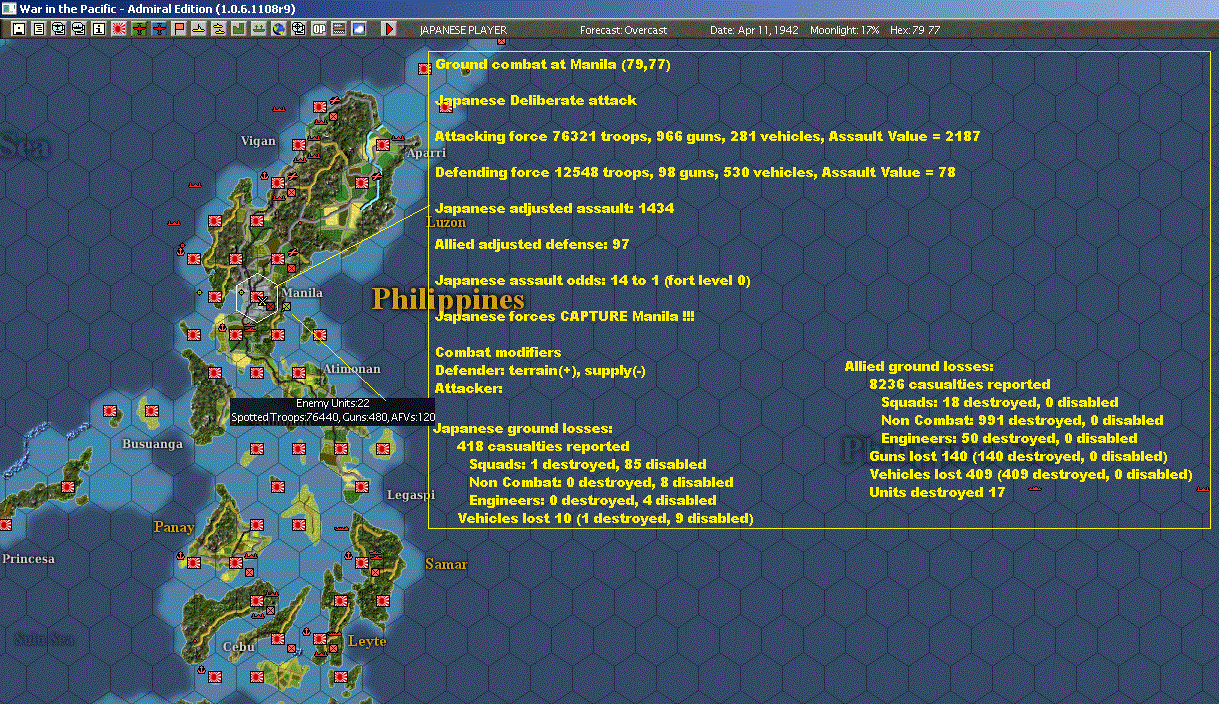Click the Japanese flag base next to Cebu label

(278, 639)
